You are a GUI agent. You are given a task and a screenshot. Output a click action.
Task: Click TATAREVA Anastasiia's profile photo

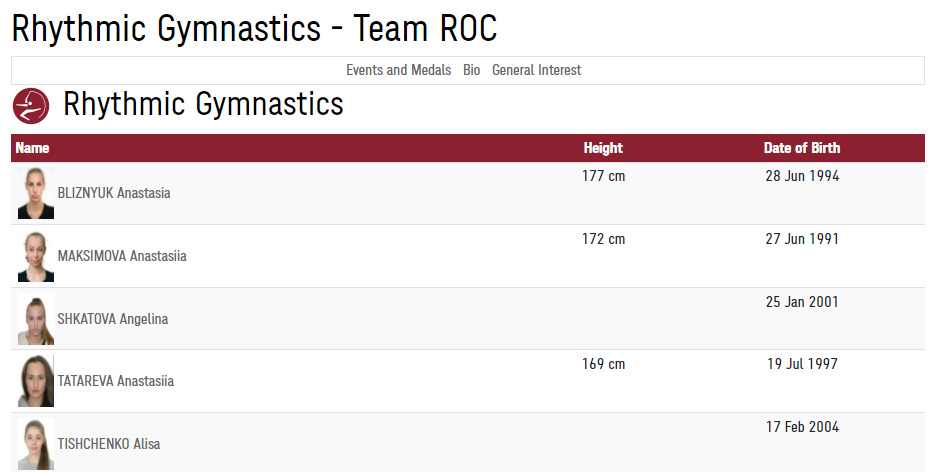pyautogui.click(x=36, y=381)
